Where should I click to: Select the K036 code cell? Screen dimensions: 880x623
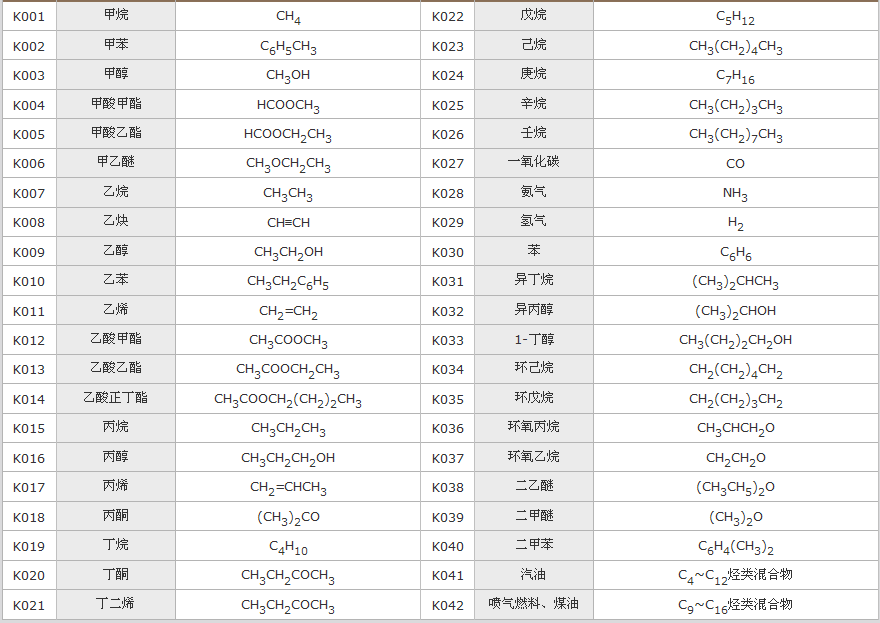448,428
